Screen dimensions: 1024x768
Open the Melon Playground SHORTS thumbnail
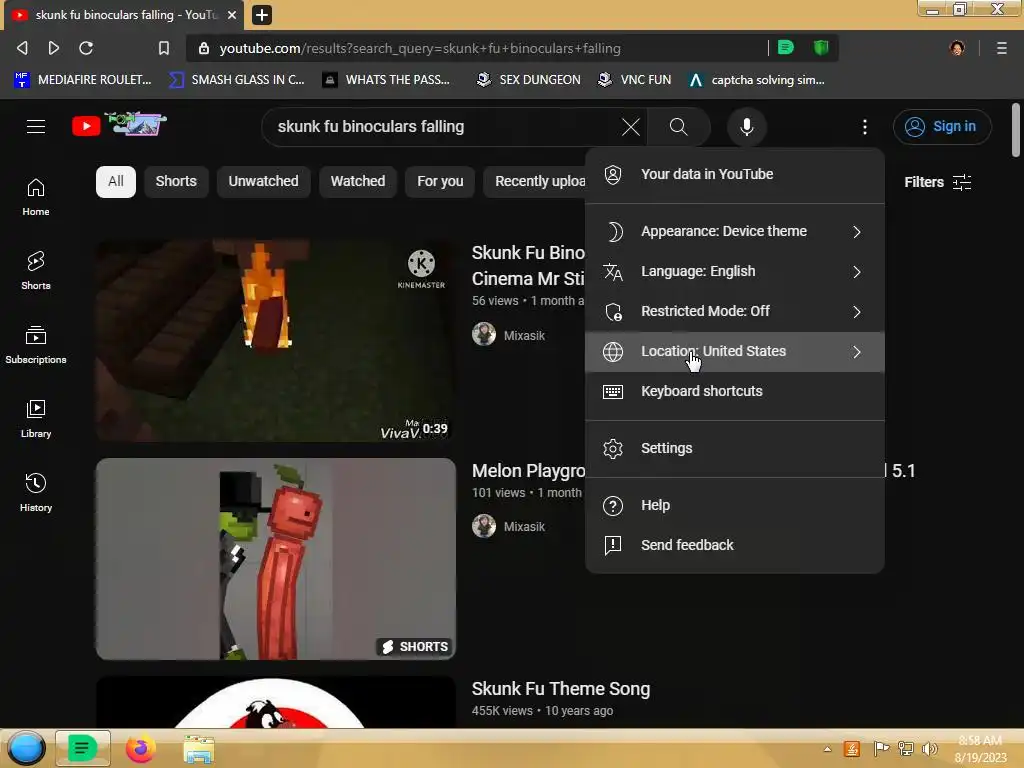click(276, 559)
